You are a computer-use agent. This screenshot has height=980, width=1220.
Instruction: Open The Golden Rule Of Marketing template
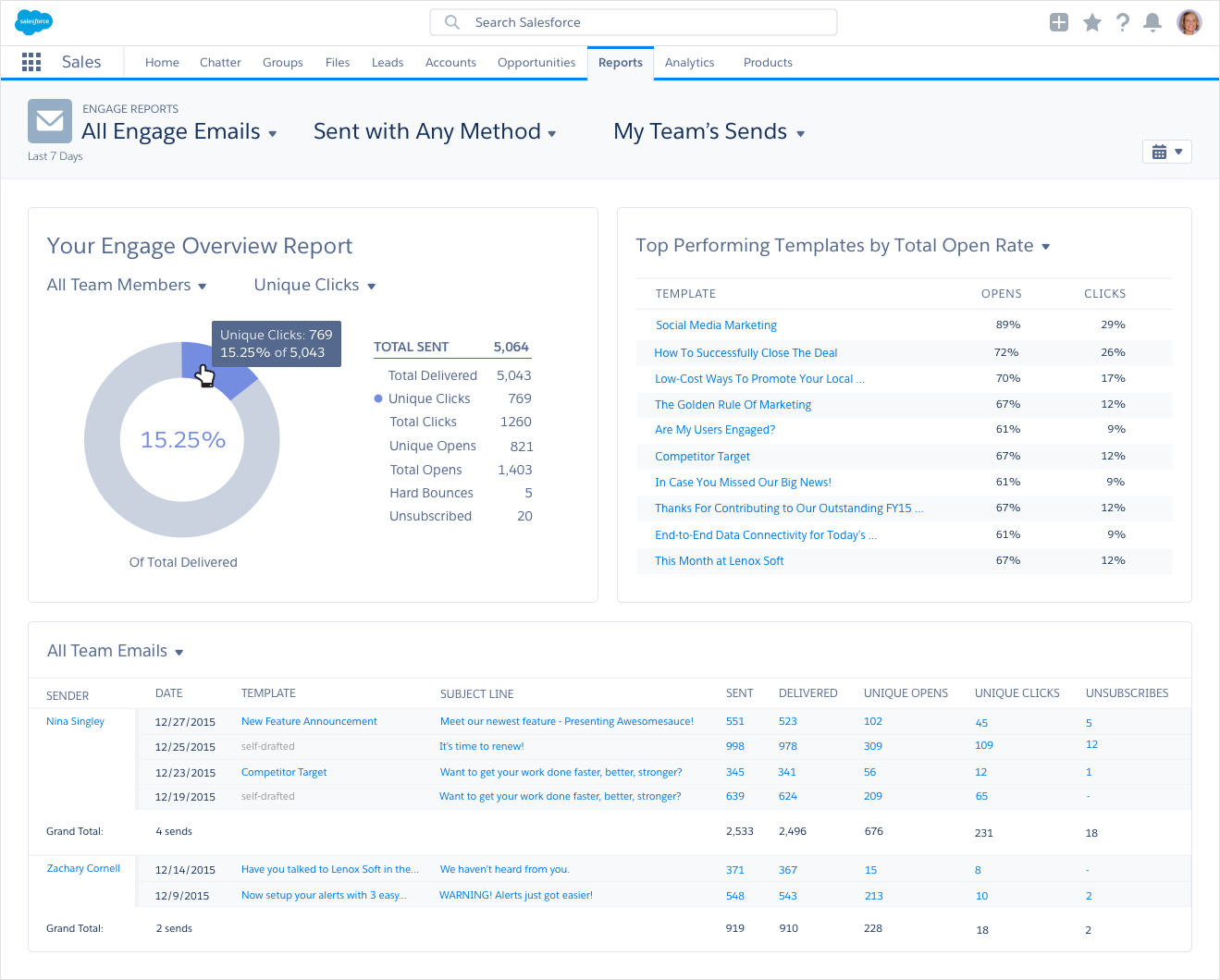[x=733, y=405]
